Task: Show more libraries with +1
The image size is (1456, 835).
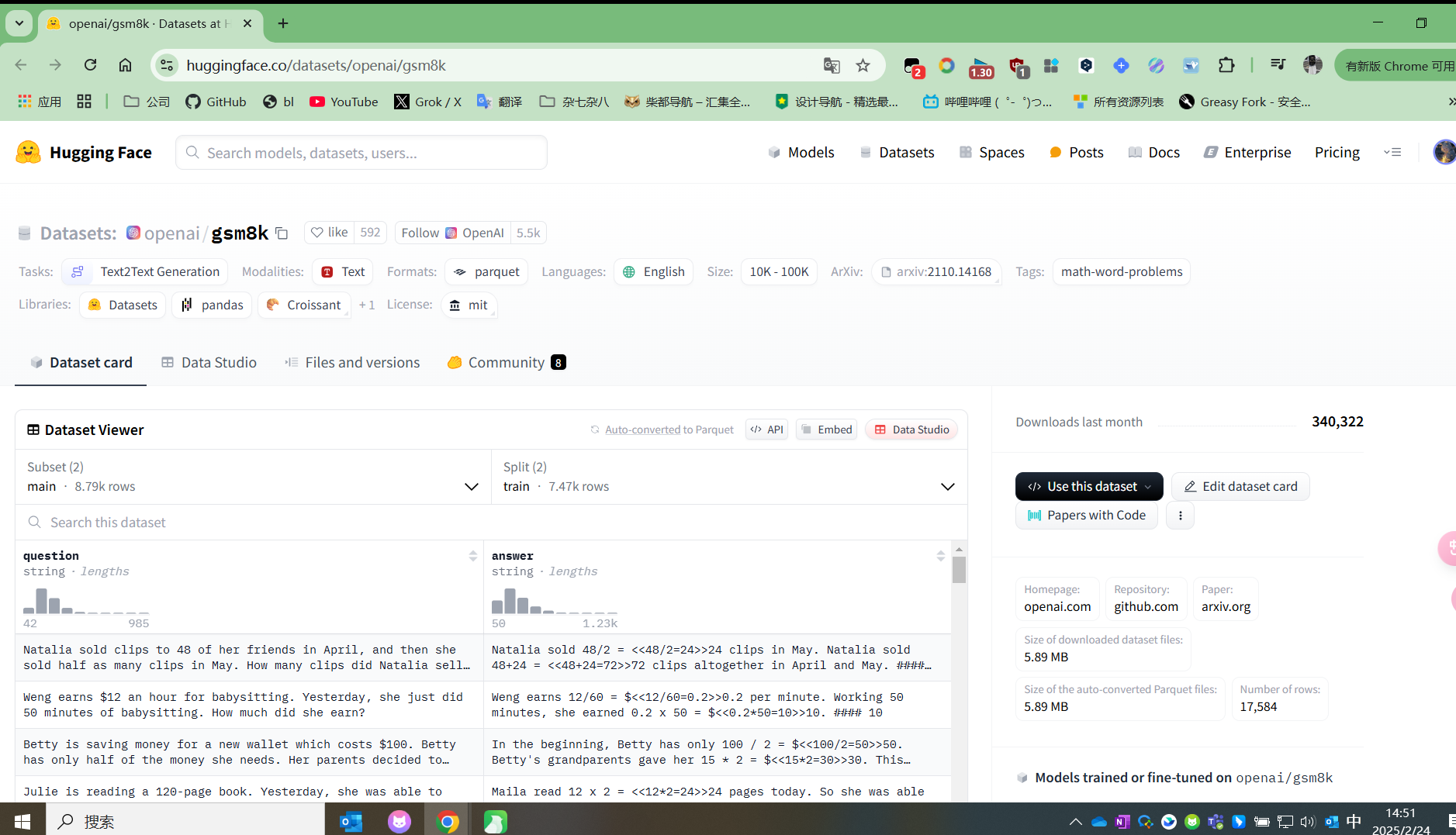Action: tap(367, 305)
